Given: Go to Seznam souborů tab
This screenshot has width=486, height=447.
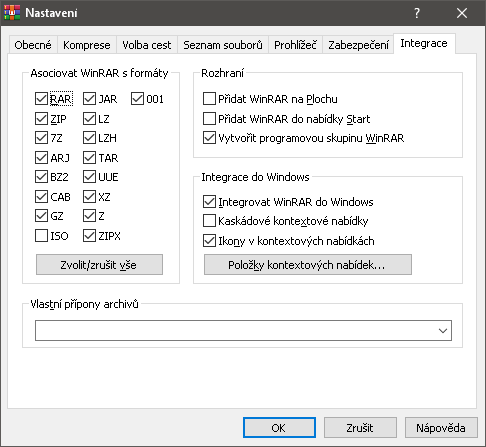Looking at the screenshot, I should tap(223, 45).
